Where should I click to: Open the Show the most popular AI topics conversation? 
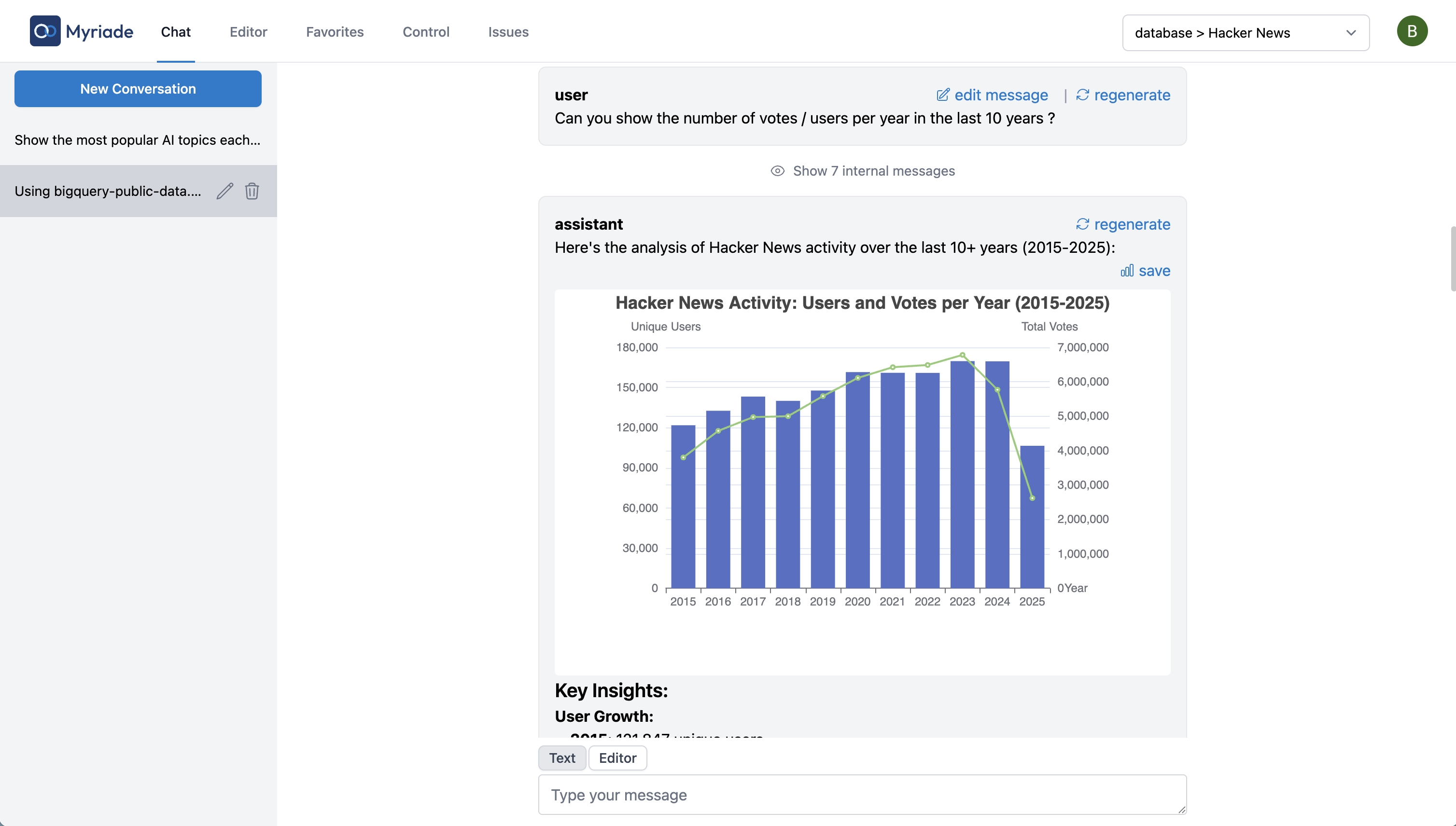click(138, 140)
